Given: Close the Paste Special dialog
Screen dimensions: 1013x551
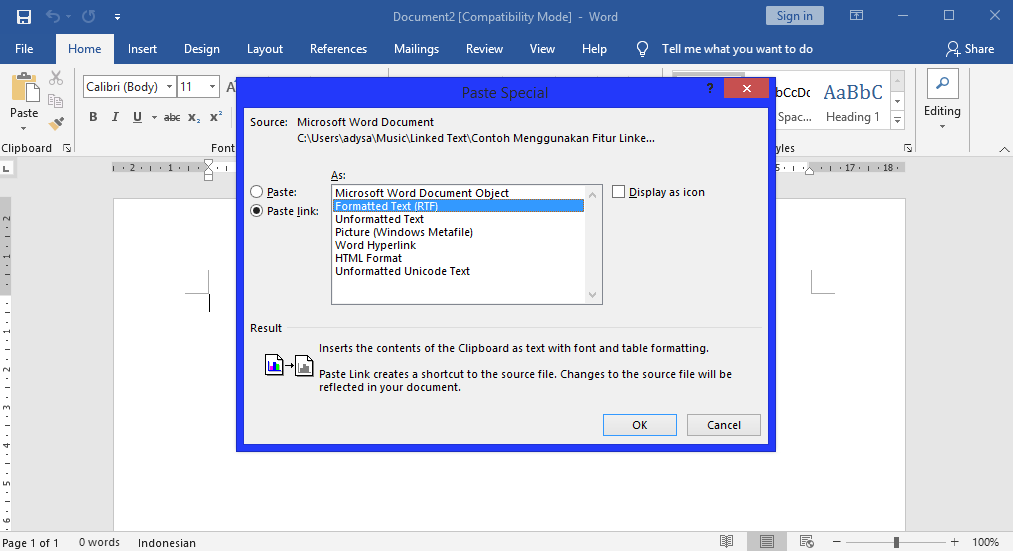Looking at the screenshot, I should [746, 88].
